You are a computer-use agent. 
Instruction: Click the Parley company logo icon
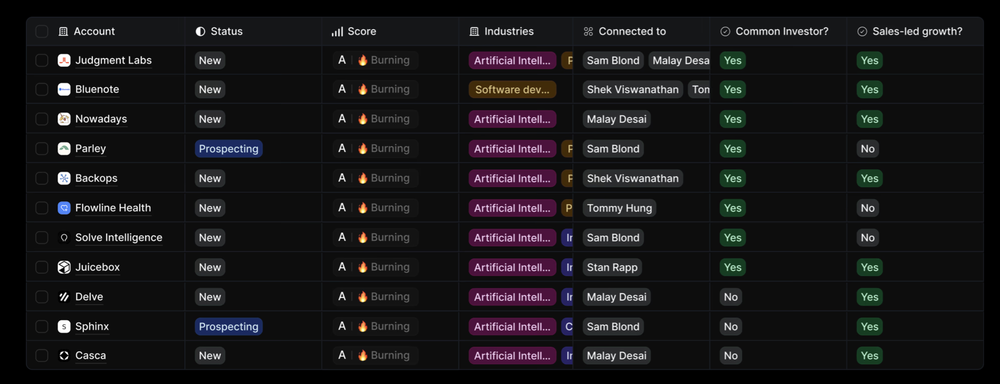click(64, 149)
